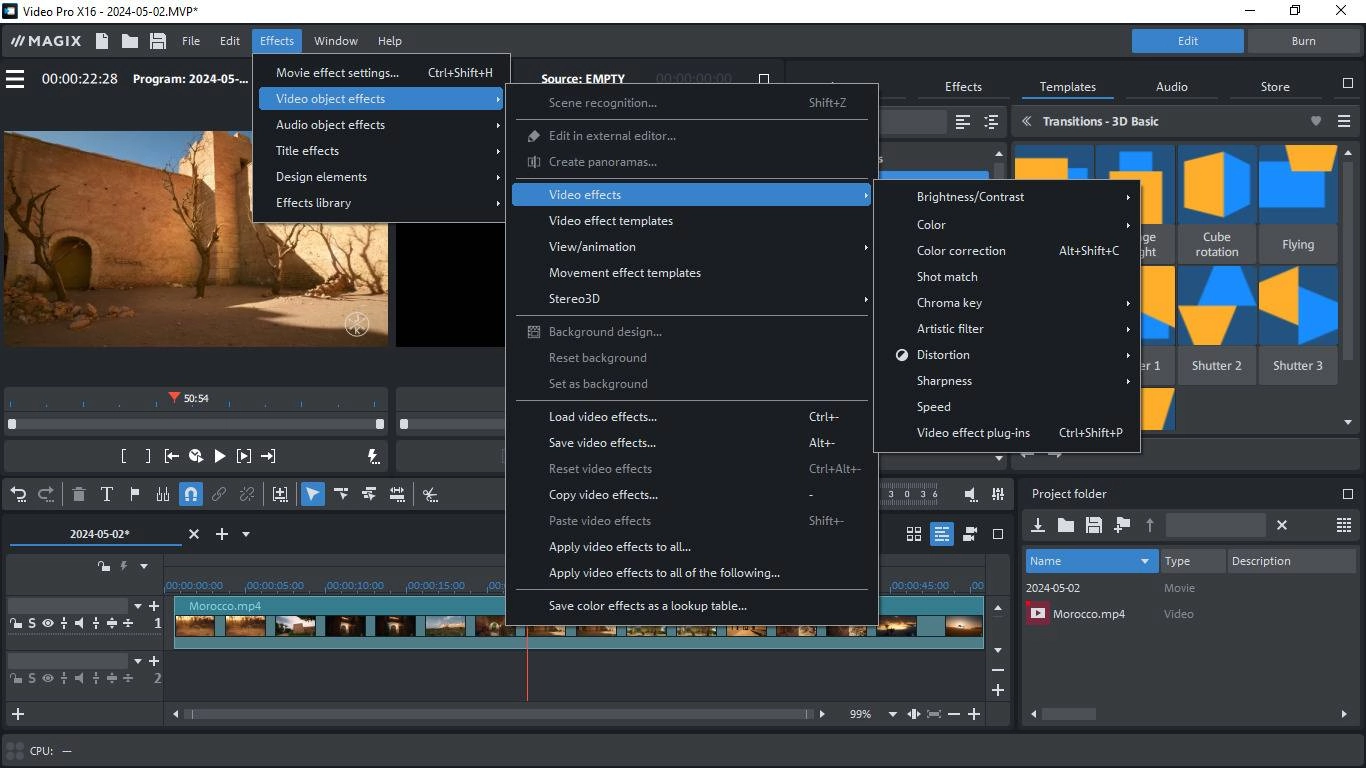Click the Undo arrow in the timeline toolbar
1366x768 pixels.
click(x=18, y=494)
